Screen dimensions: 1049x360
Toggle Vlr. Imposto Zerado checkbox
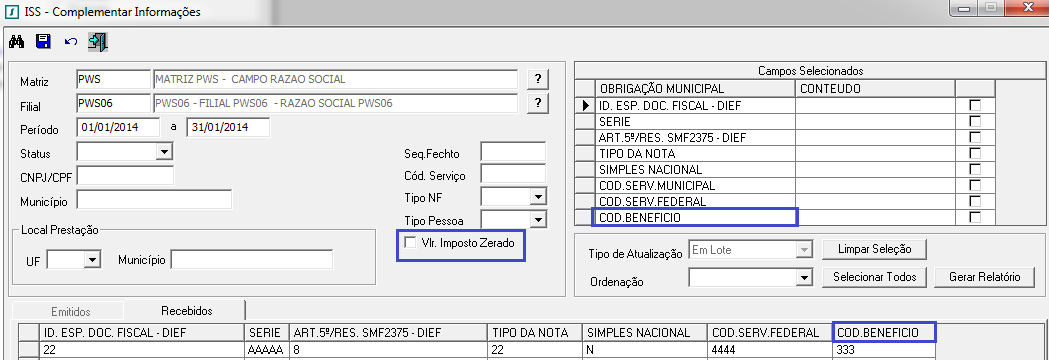point(410,243)
